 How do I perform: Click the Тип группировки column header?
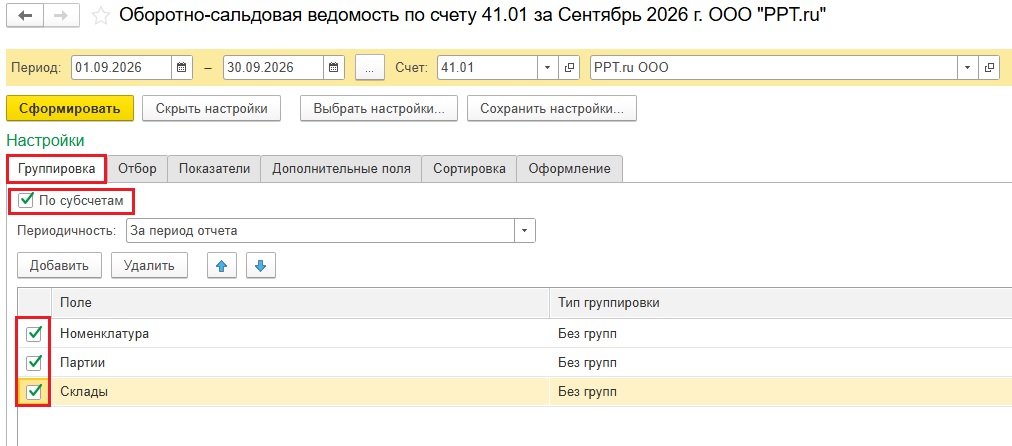coord(781,303)
